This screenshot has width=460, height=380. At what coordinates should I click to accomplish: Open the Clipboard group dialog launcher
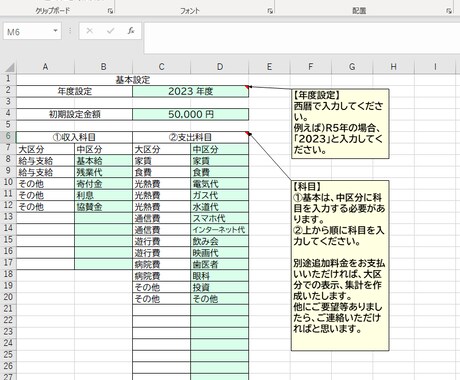pyautogui.click(x=110, y=11)
